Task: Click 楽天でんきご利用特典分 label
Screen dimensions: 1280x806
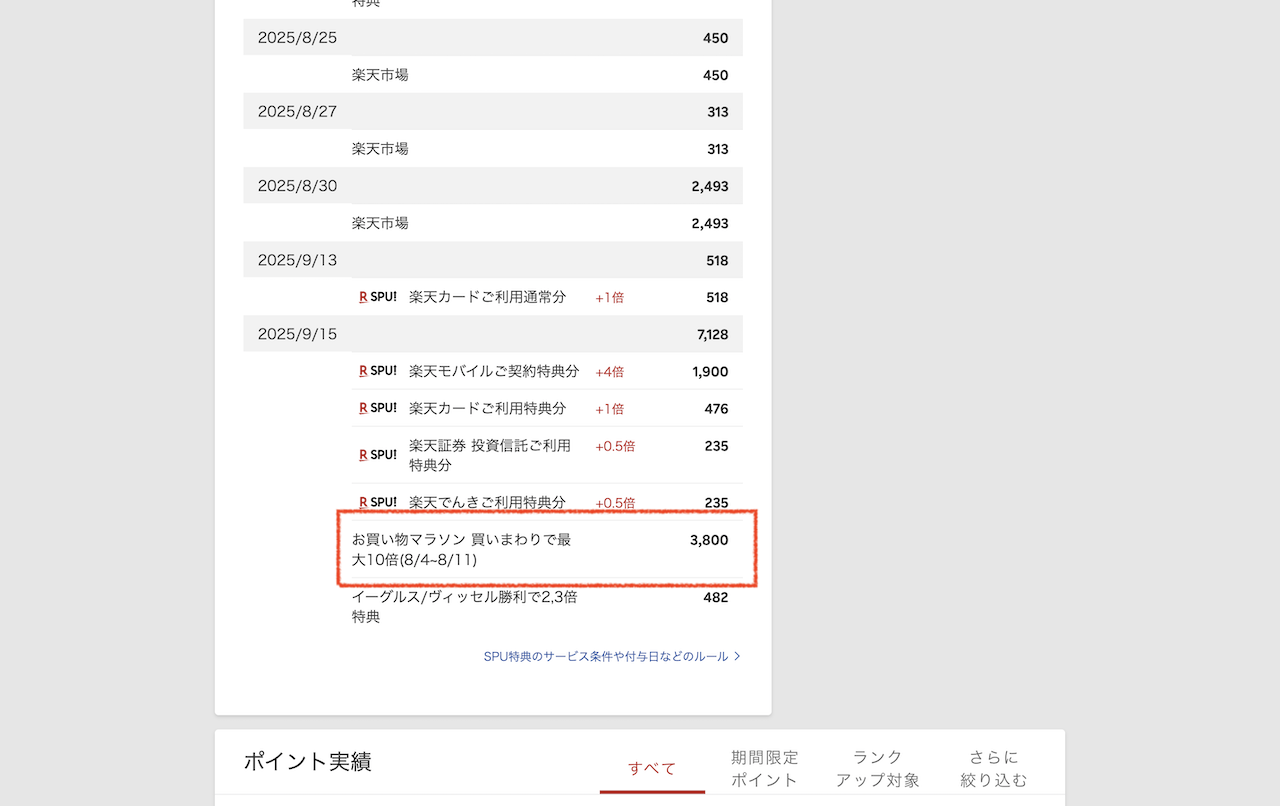Action: point(488,502)
